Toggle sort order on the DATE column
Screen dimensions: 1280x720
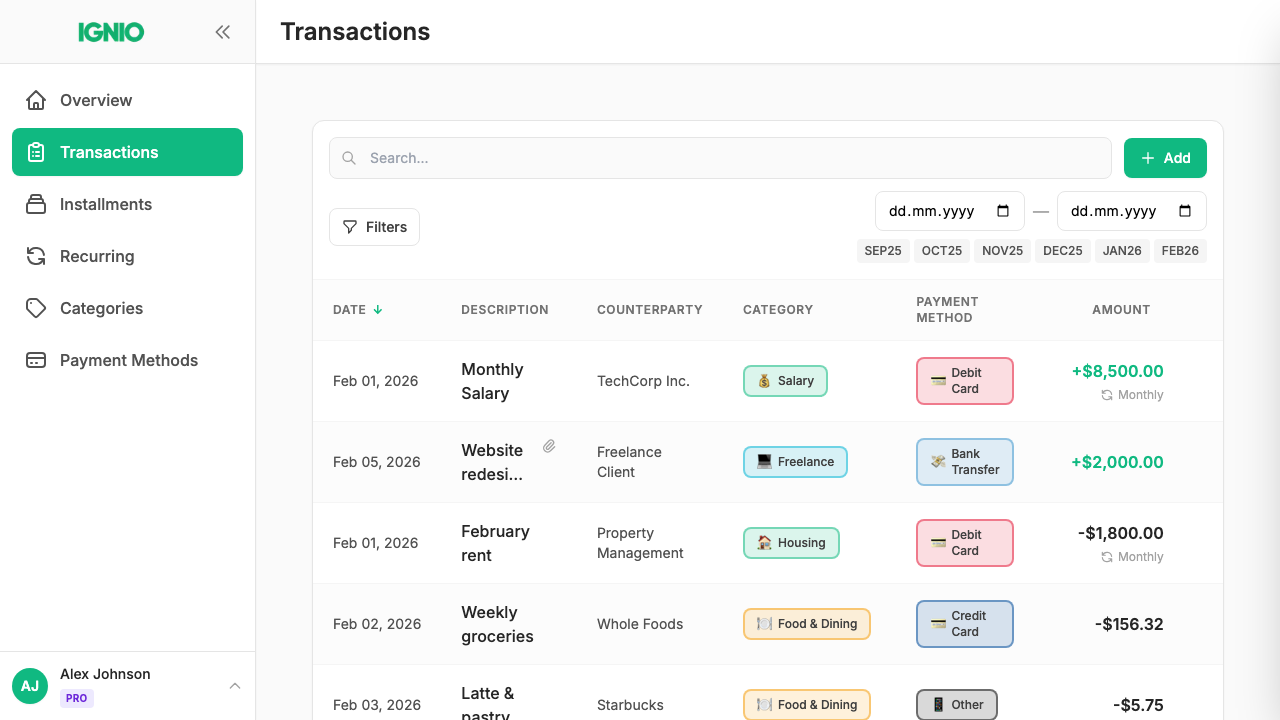357,310
